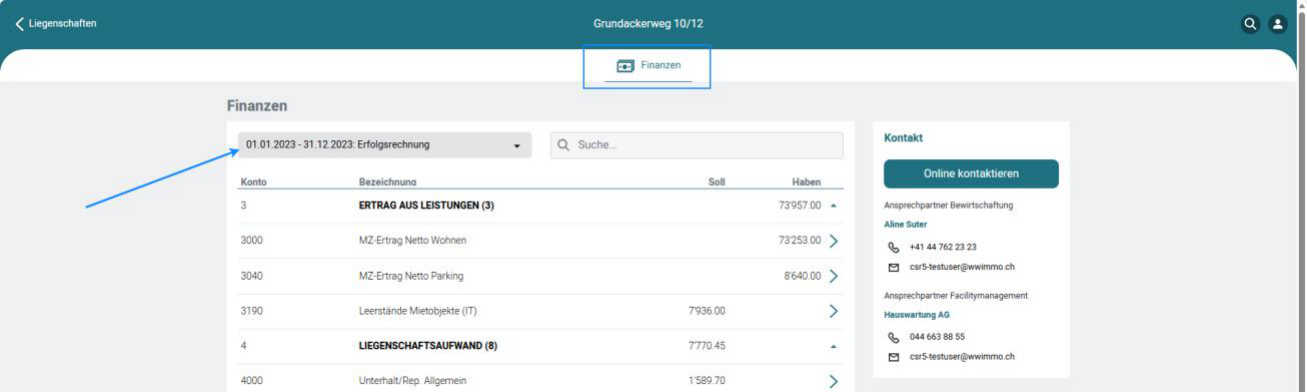Image resolution: width=1307 pixels, height=392 pixels.
Task: Call number 044 663 88 55
Action: (x=937, y=337)
